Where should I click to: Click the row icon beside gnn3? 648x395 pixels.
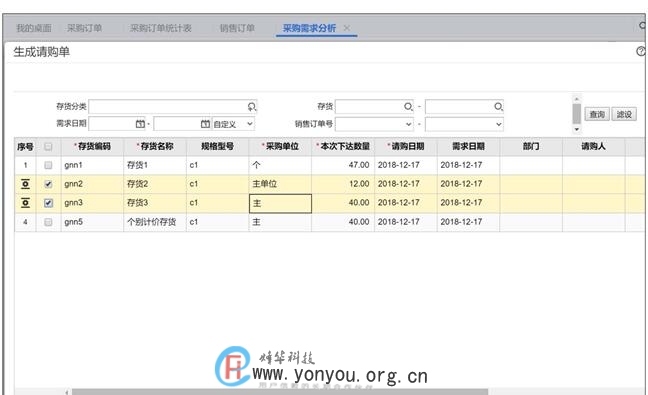pyautogui.click(x=25, y=203)
